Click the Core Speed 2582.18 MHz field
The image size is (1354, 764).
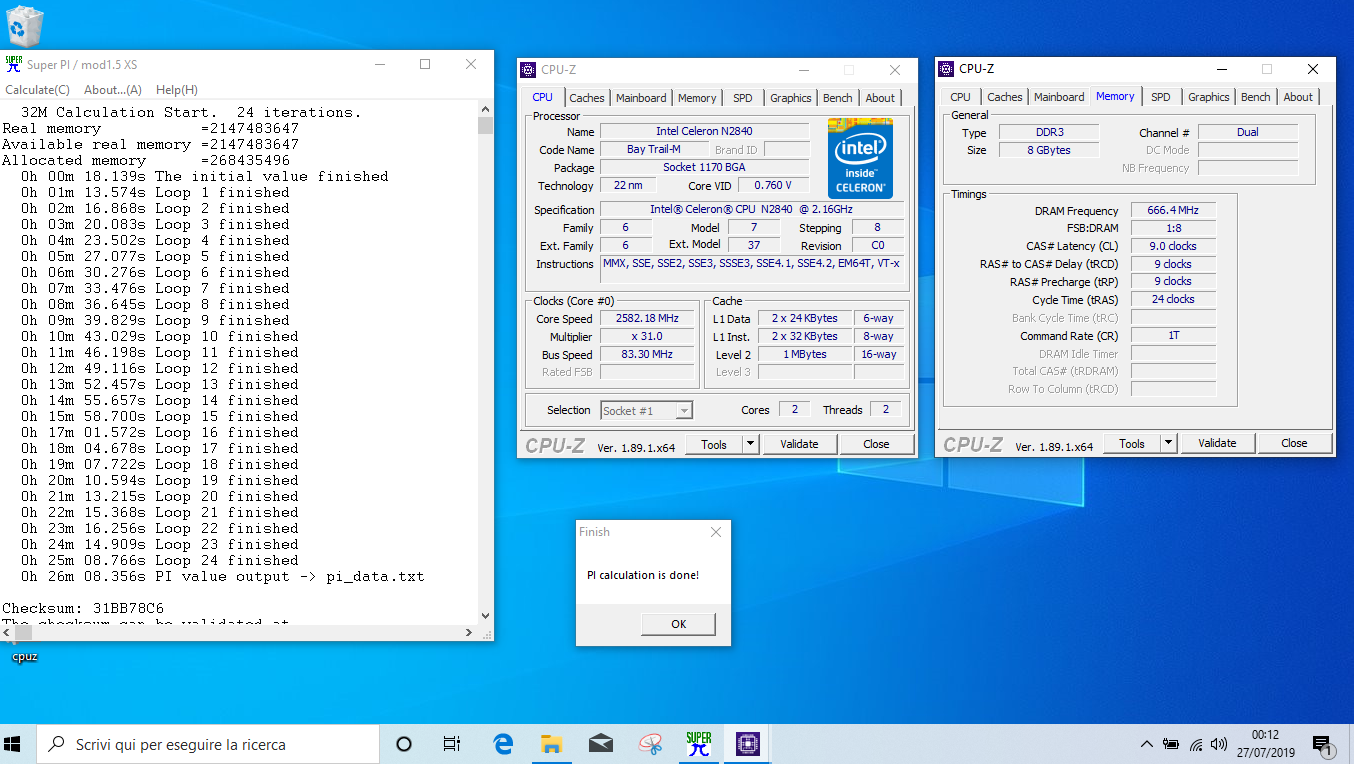pyautogui.click(x=647, y=318)
